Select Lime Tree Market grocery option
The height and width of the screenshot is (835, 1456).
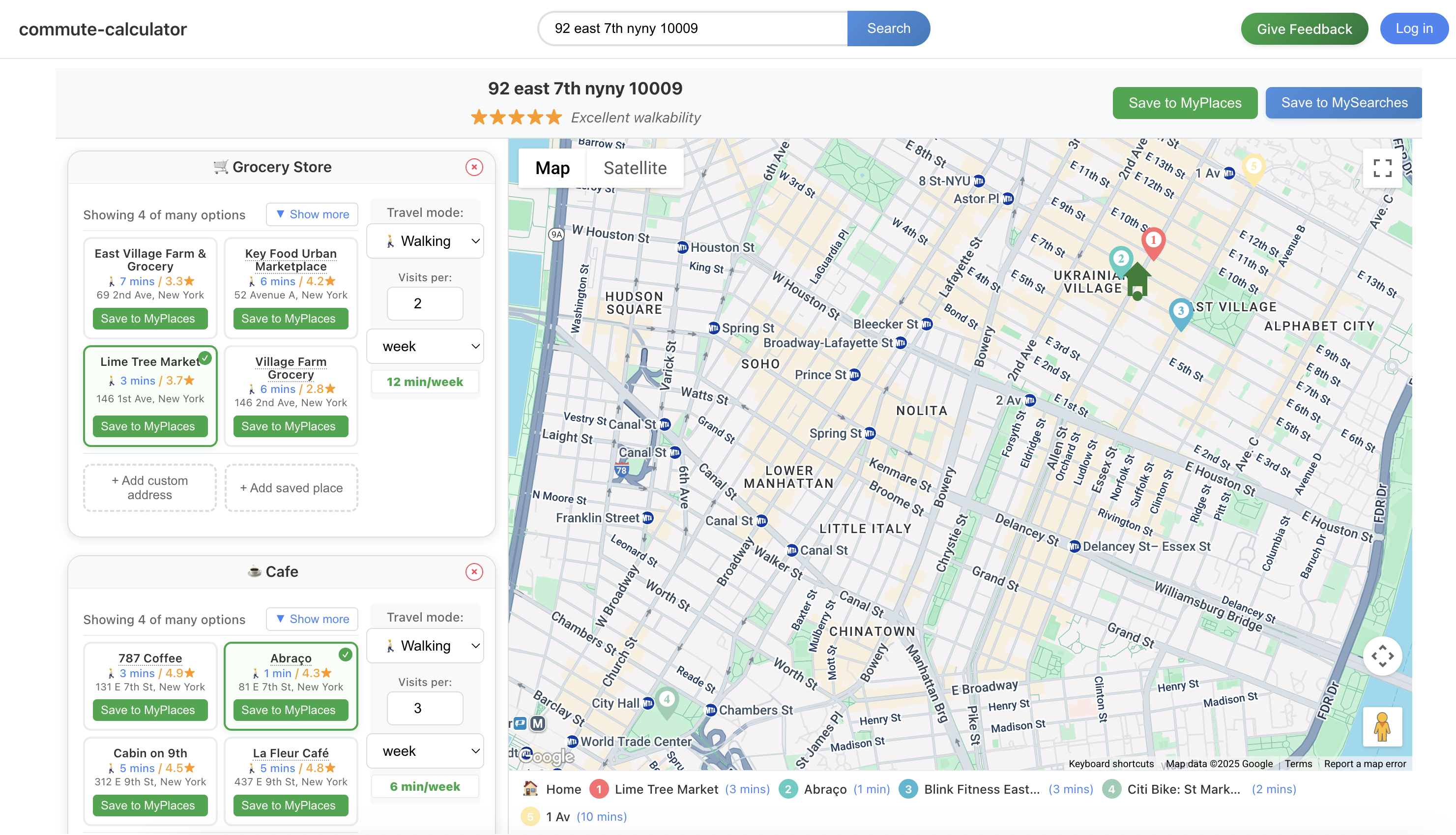[x=150, y=396]
